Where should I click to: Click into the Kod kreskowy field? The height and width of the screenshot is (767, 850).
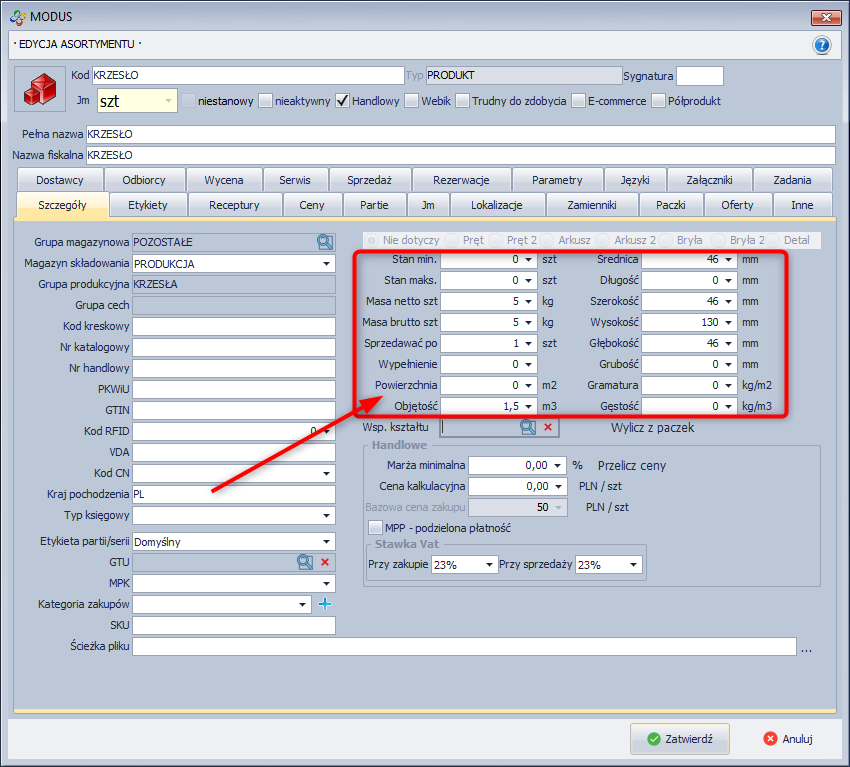coord(233,326)
